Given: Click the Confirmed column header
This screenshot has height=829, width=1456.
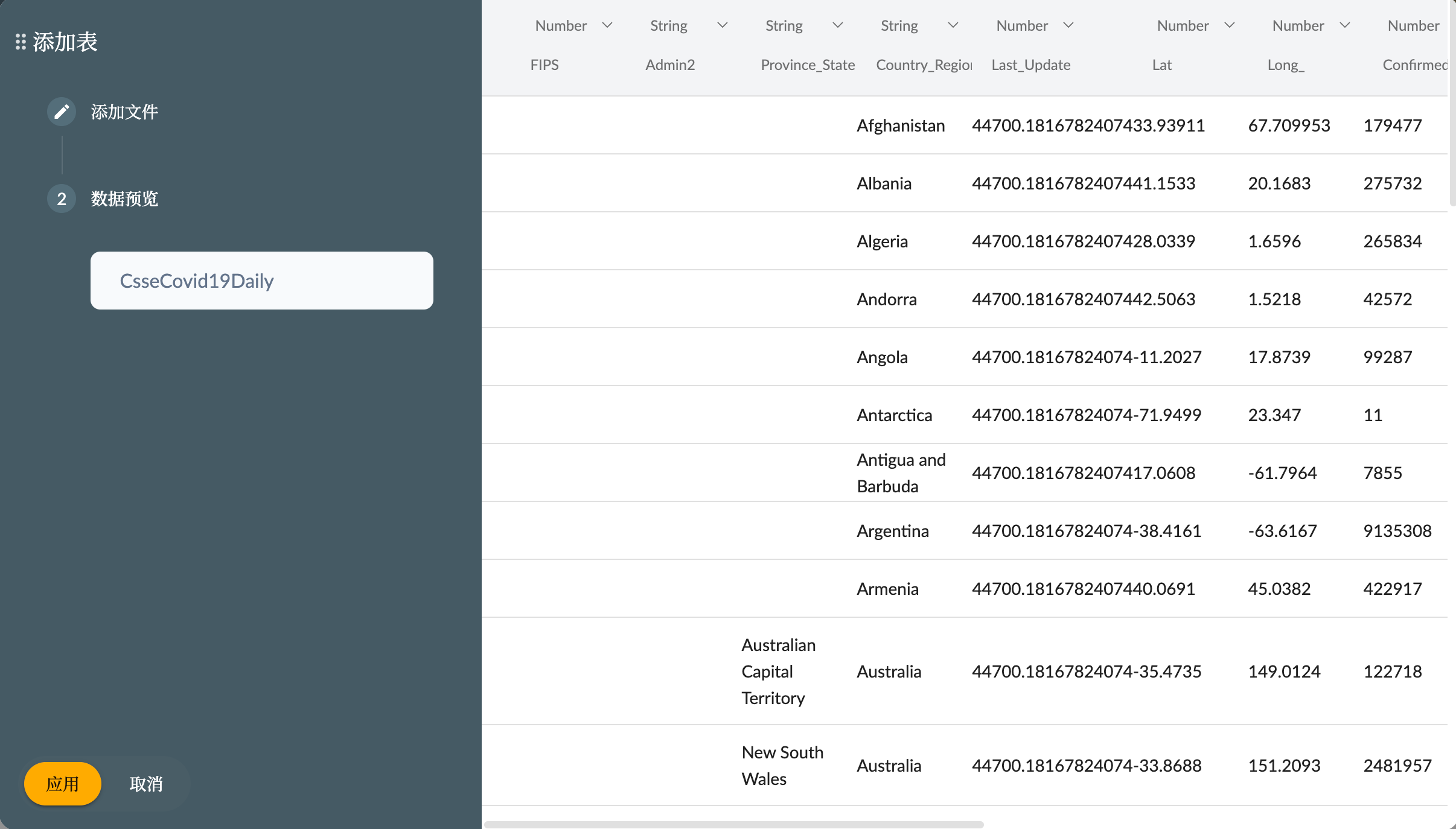Looking at the screenshot, I should coord(1414,65).
